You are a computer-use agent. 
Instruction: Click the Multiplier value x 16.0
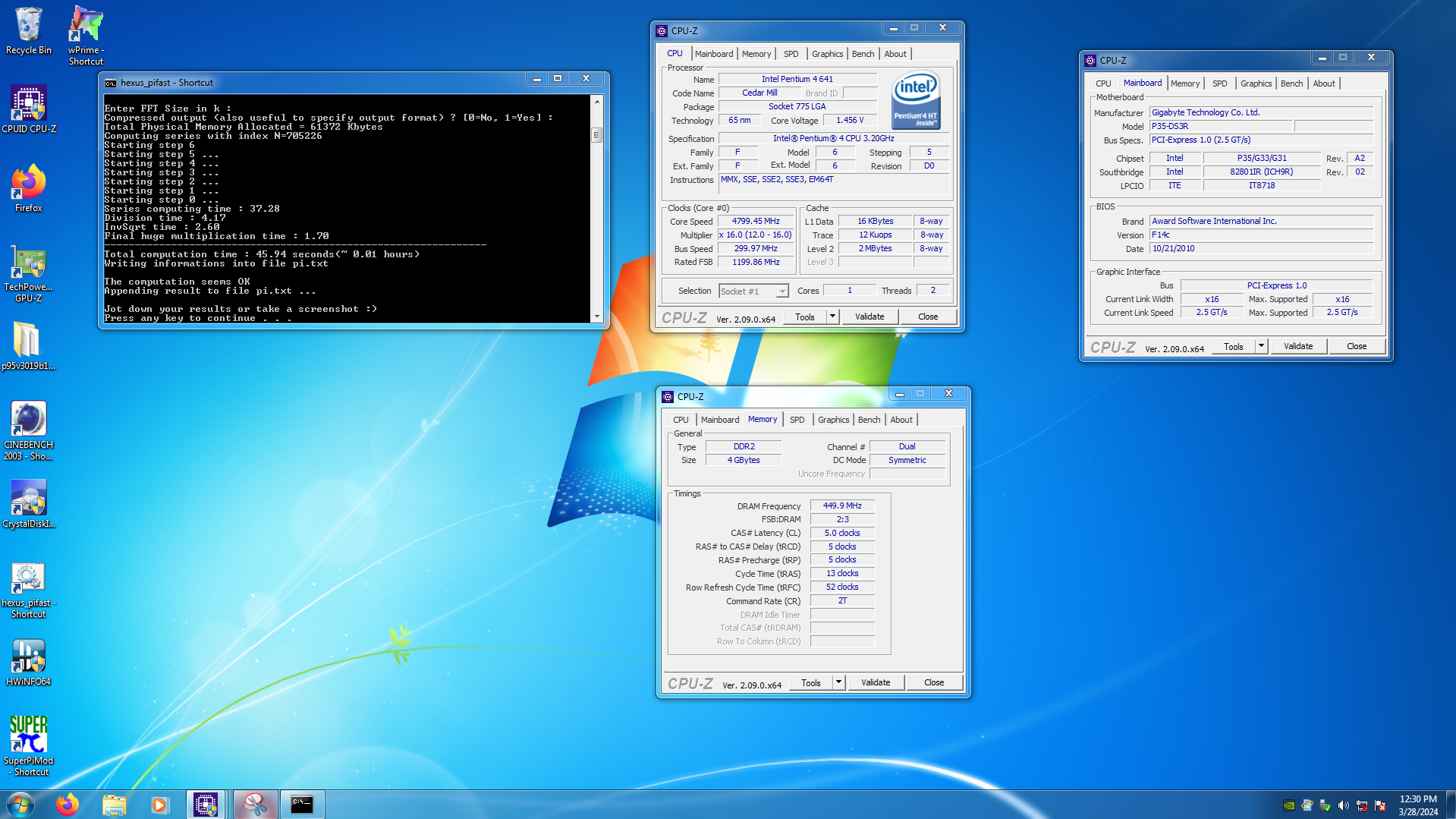[x=756, y=235]
